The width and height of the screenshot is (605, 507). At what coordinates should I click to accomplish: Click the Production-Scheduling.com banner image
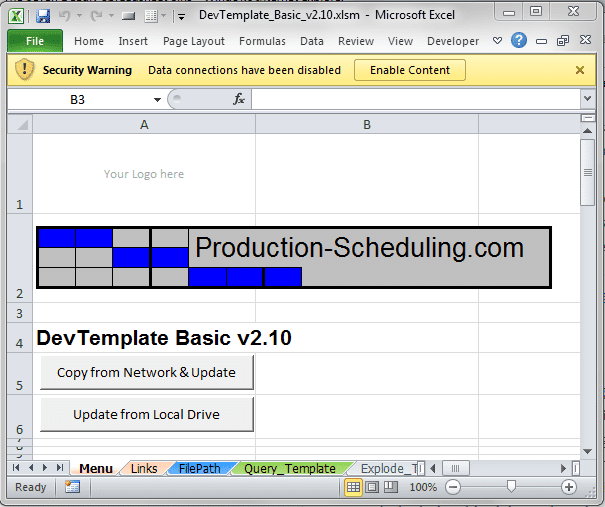click(294, 257)
